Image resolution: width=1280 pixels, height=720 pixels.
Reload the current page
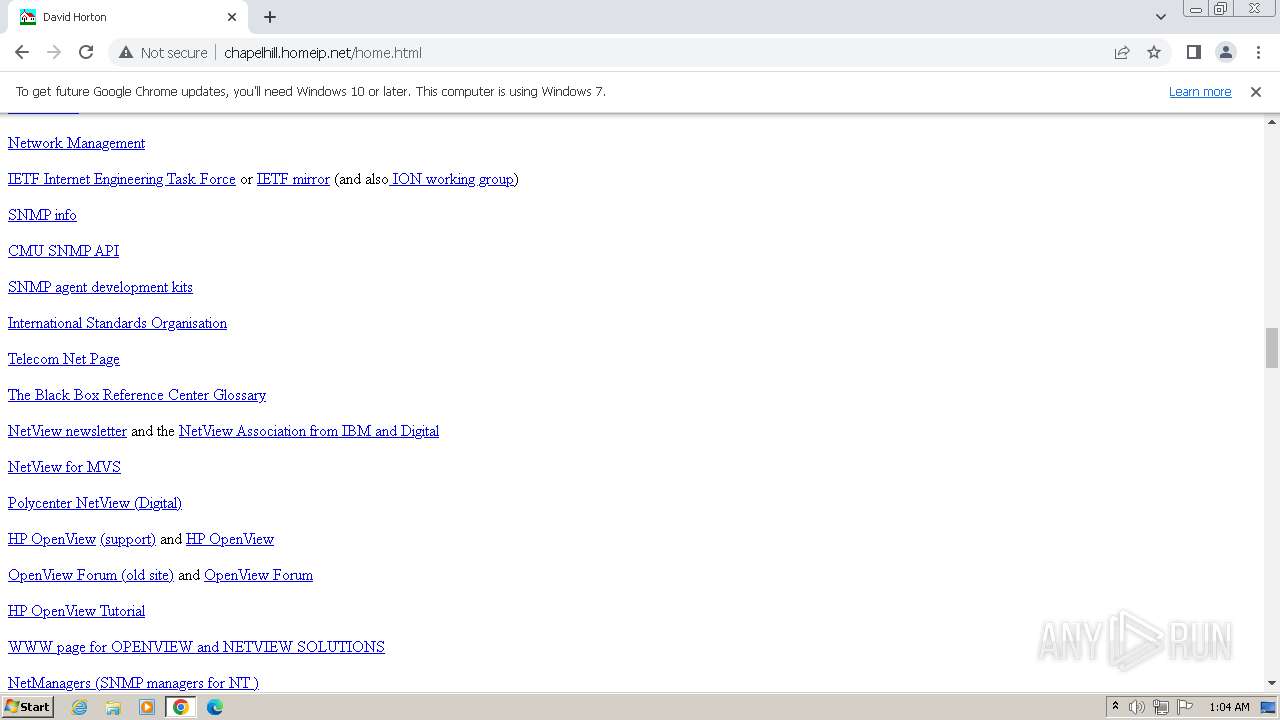click(86, 52)
